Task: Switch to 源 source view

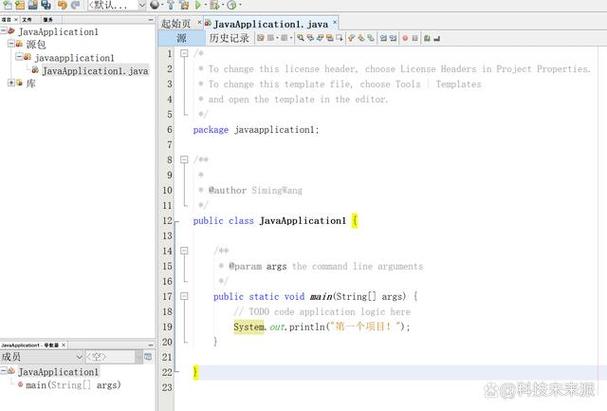Action: (181, 38)
